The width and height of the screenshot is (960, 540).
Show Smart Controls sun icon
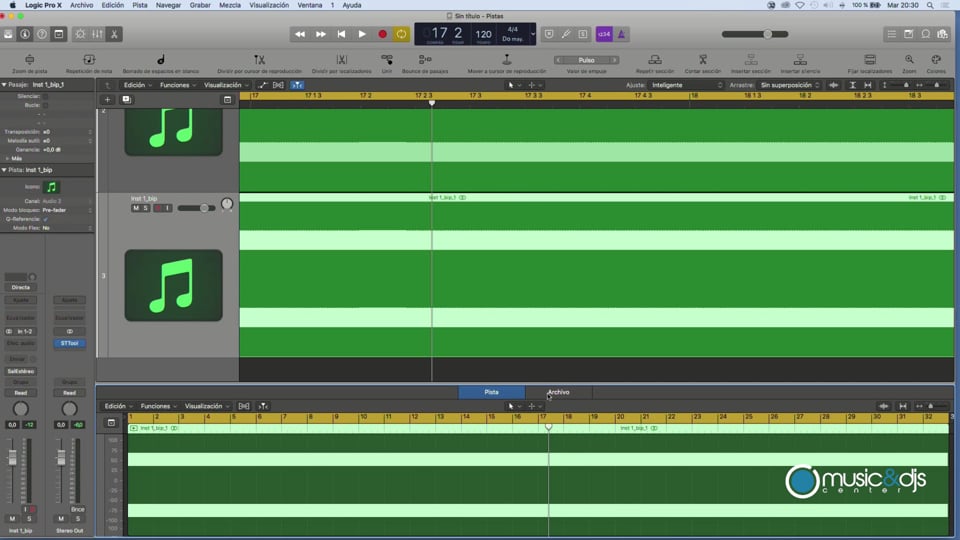tap(80, 34)
